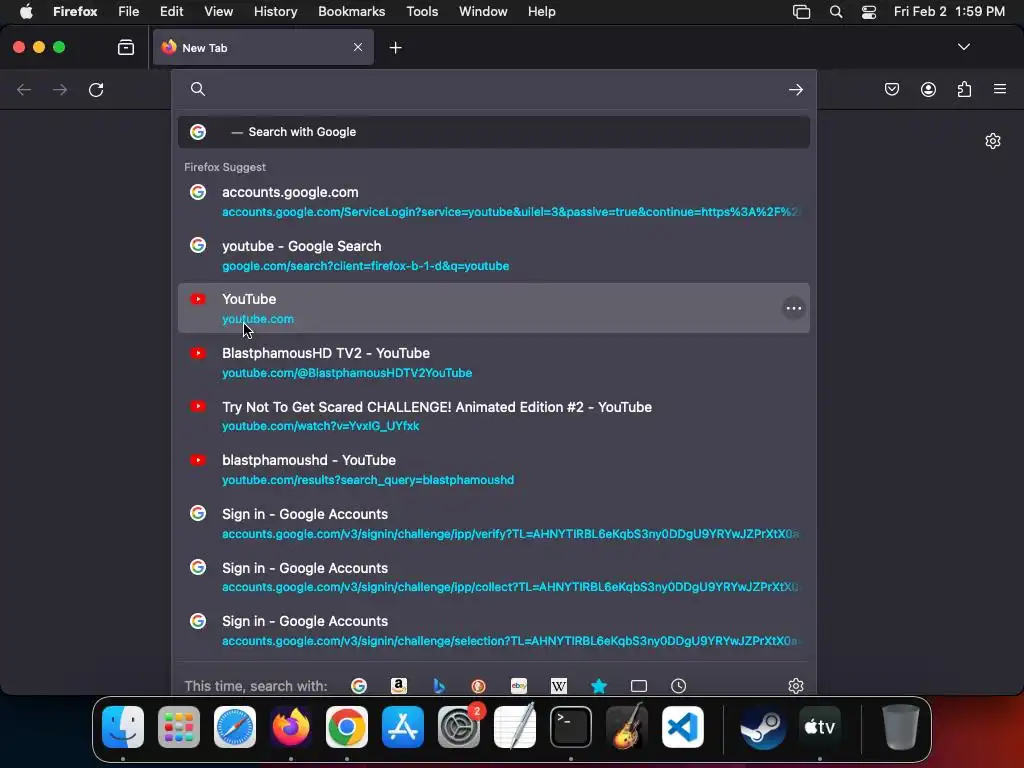Open a new tab with plus button
Viewport: 1024px width, 768px height.
pyautogui.click(x=395, y=48)
